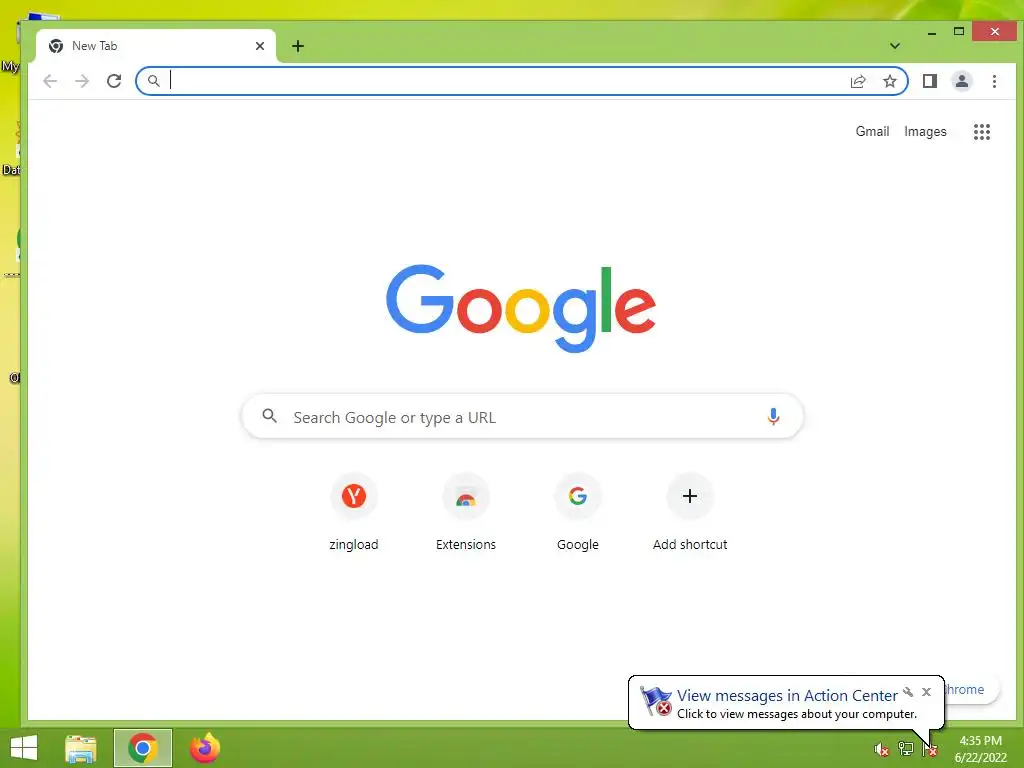
Task: Open File Explorer from the taskbar
Action: [x=81, y=748]
